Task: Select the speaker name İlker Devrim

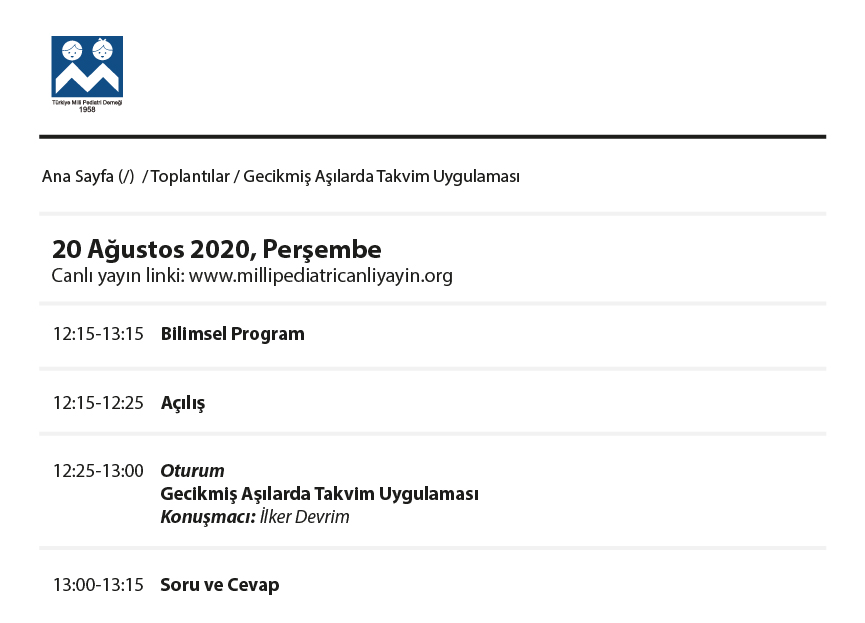Action: [305, 517]
